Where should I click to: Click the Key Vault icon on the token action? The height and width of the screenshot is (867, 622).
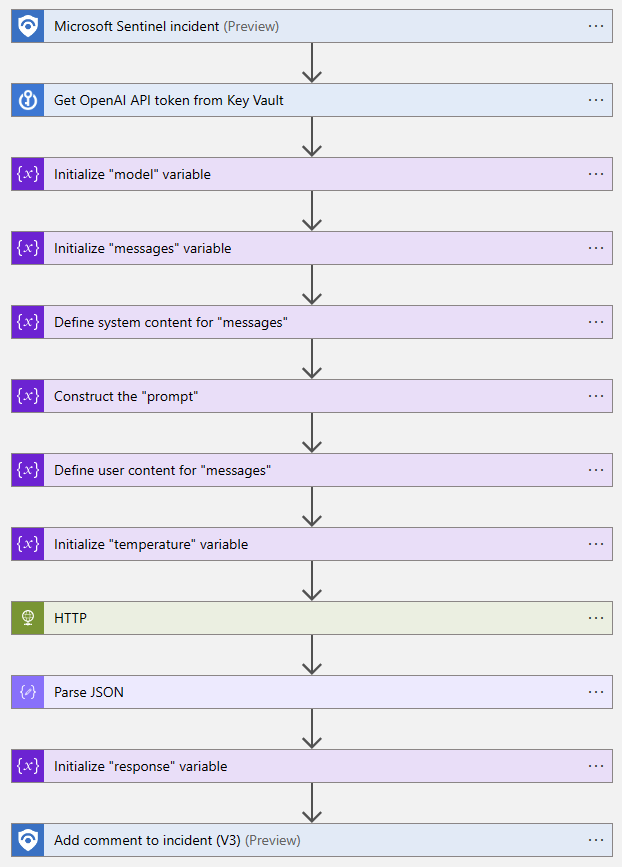[x=26, y=100]
